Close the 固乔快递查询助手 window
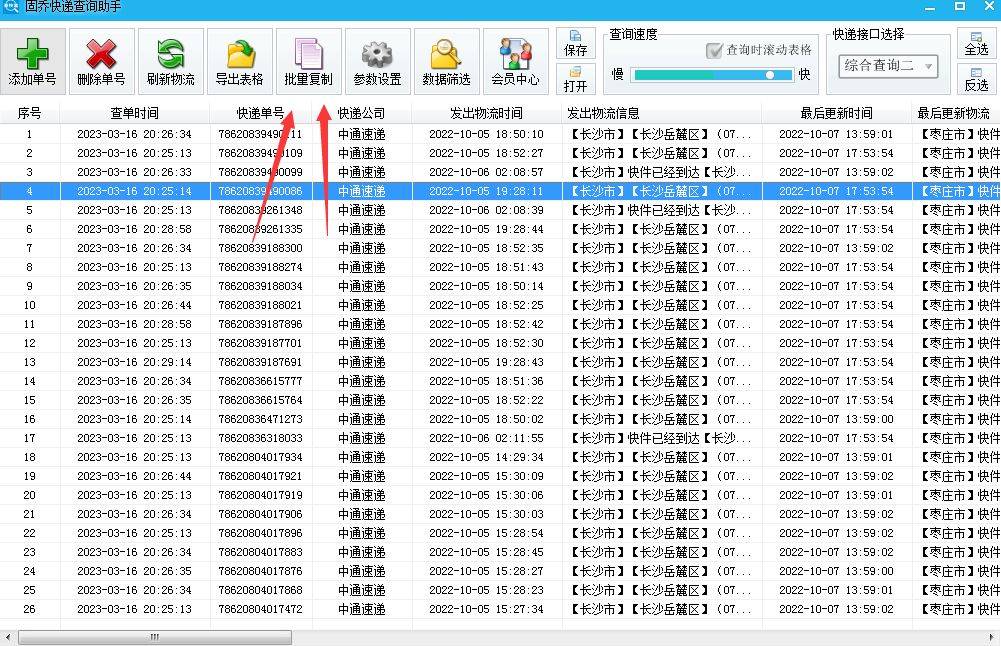The height and width of the screenshot is (646, 1001). pyautogui.click(x=989, y=6)
